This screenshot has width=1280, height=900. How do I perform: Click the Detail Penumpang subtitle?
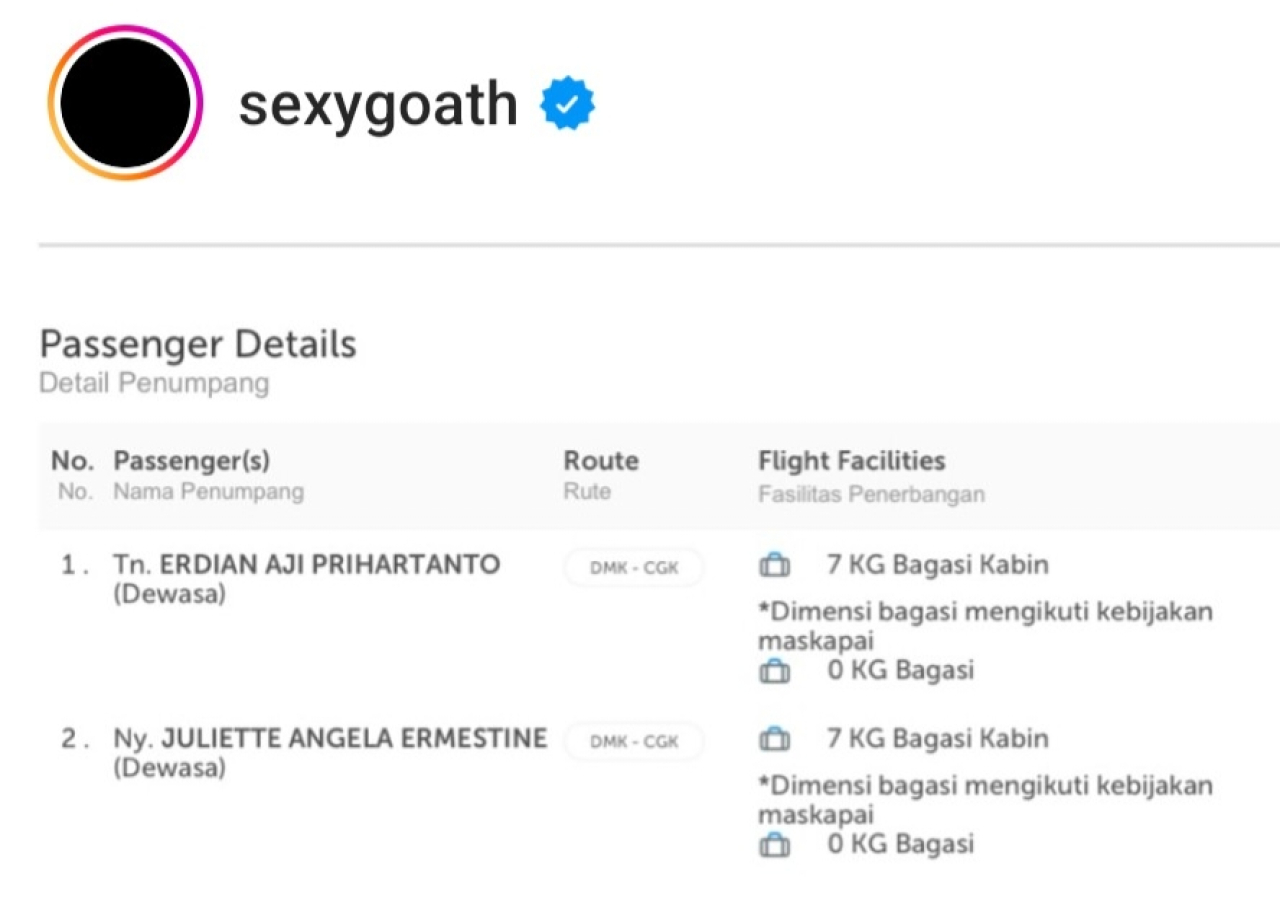pos(154,383)
